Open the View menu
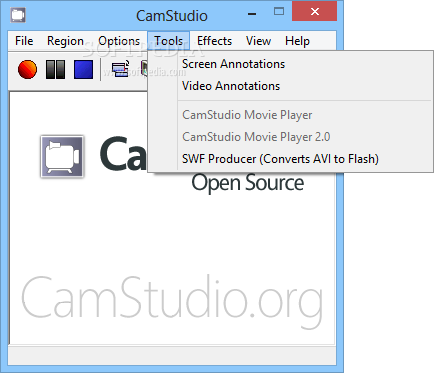Image resolution: width=434 pixels, height=373 pixels. point(258,41)
